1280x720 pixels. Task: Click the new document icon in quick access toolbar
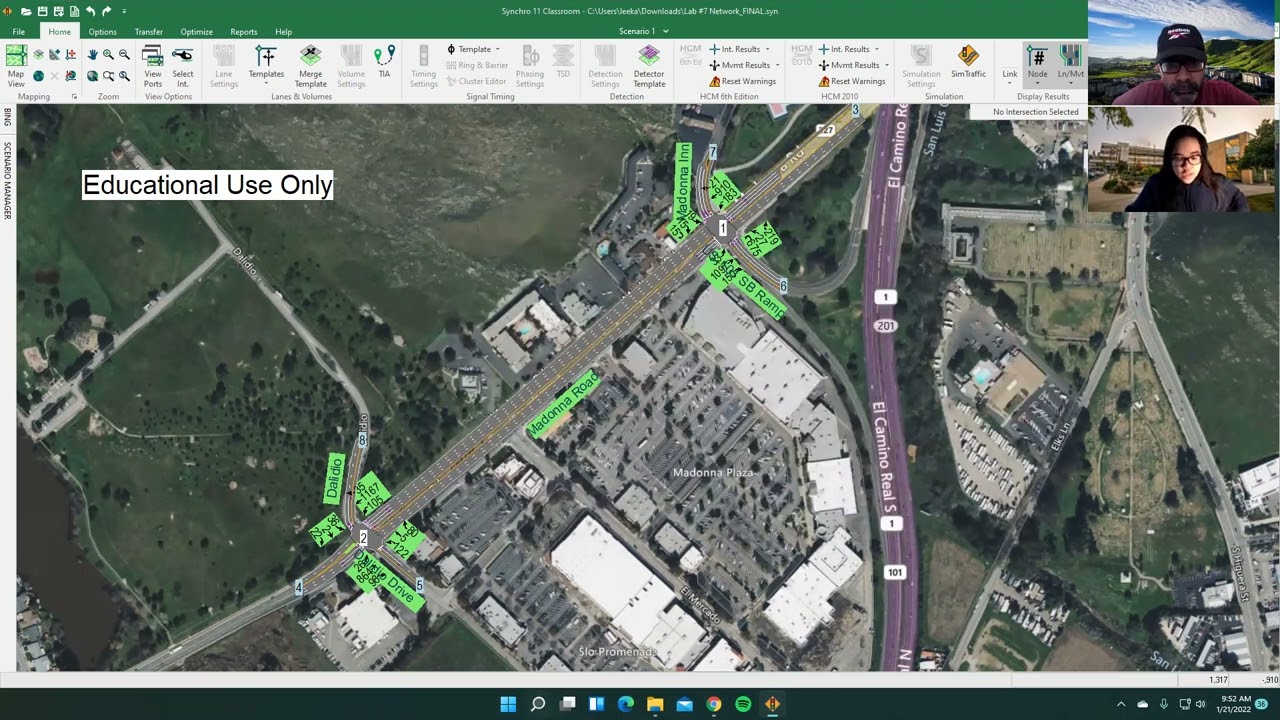(x=75, y=11)
